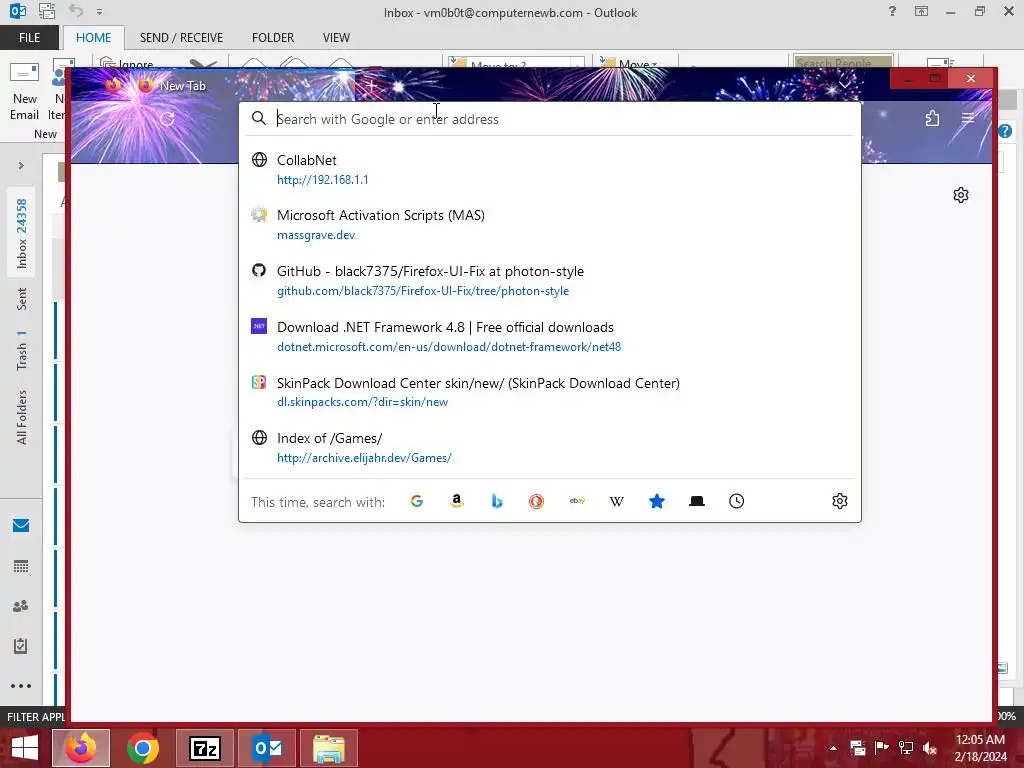The height and width of the screenshot is (768, 1024).
Task: Search this time with Bing icon
Action: coord(497,501)
